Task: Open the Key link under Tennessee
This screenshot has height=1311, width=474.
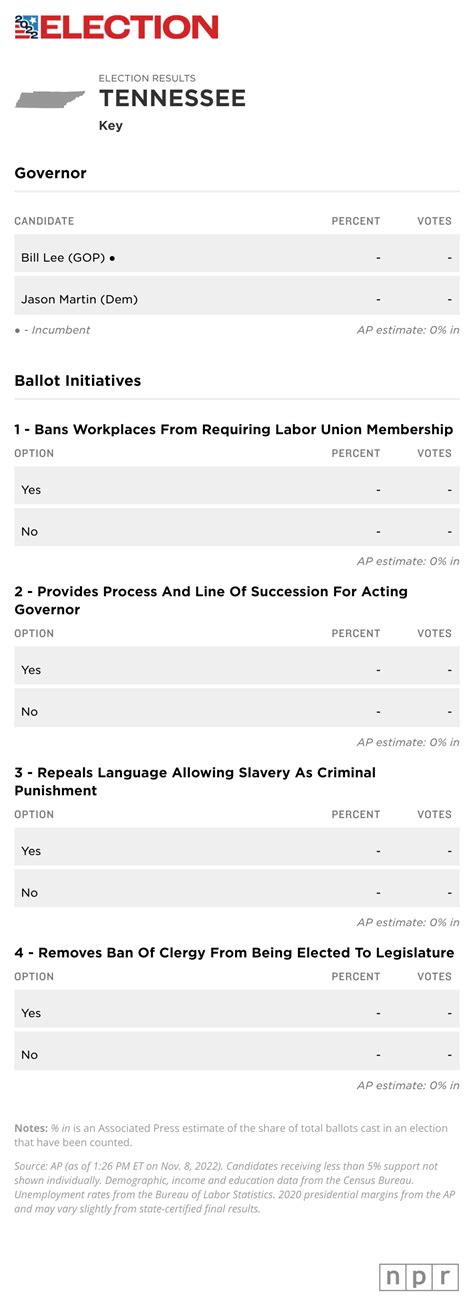Action: 110,126
